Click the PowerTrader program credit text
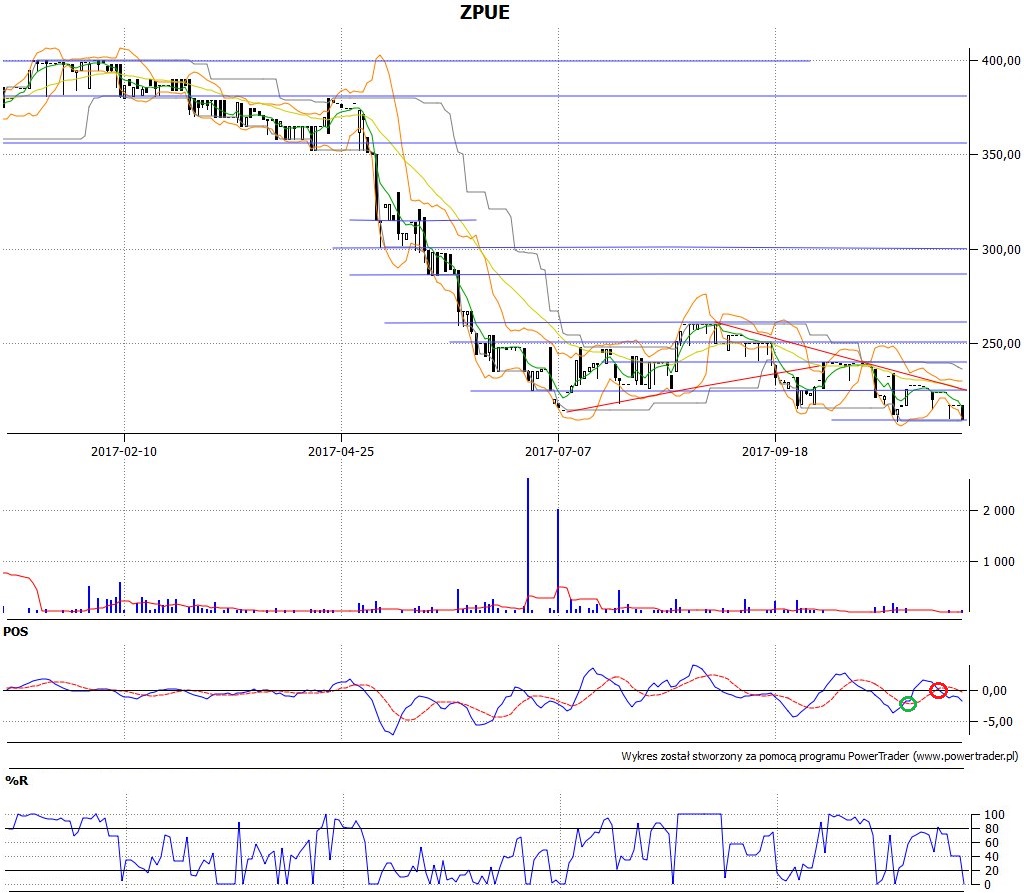The height and width of the screenshot is (893, 1024). point(820,756)
